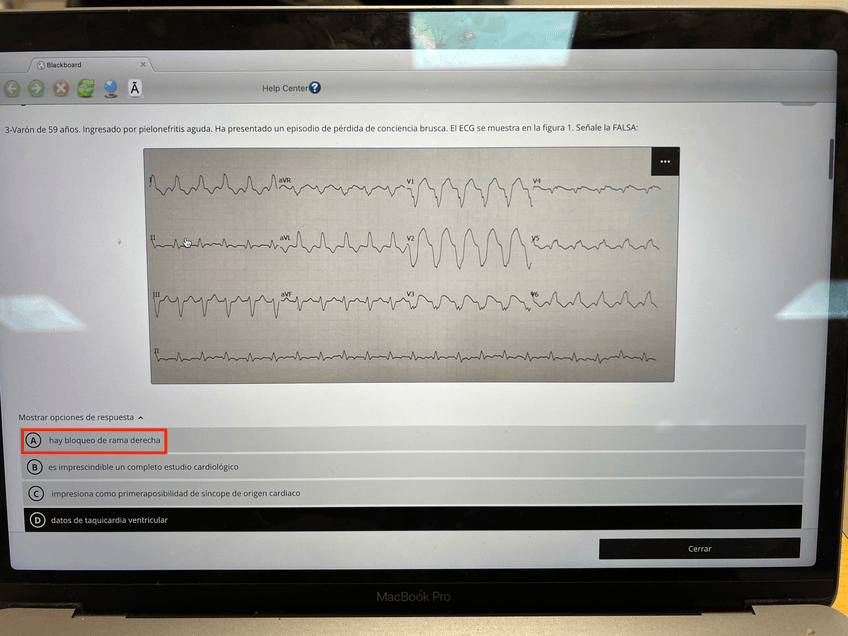
Task: Click the Cerrar button
Action: tap(699, 548)
